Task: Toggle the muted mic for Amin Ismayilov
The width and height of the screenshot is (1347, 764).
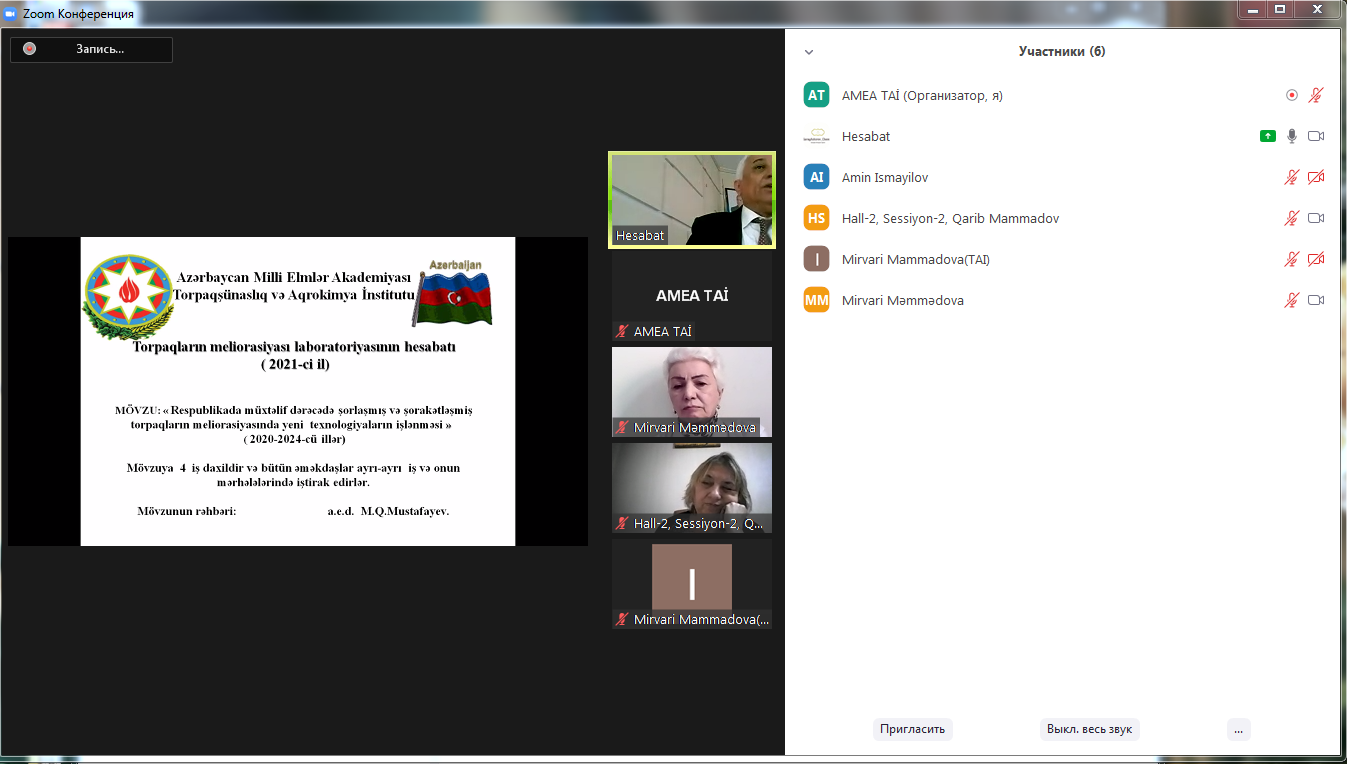Action: (x=1292, y=177)
